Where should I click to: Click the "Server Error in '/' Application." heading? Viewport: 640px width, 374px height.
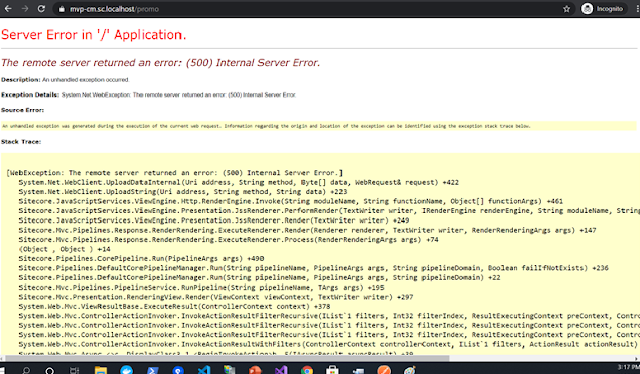pyautogui.click(x=93, y=35)
